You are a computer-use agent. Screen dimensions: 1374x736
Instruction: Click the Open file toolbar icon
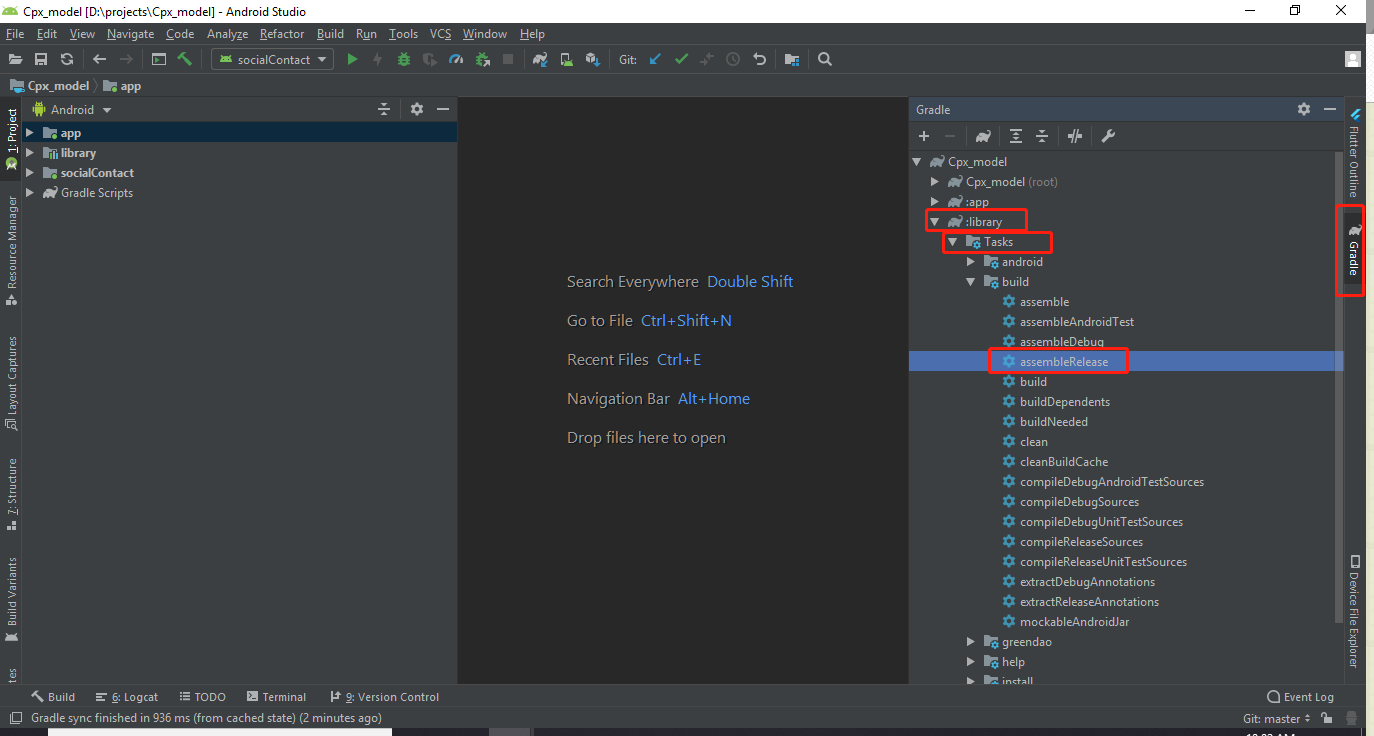(15, 59)
